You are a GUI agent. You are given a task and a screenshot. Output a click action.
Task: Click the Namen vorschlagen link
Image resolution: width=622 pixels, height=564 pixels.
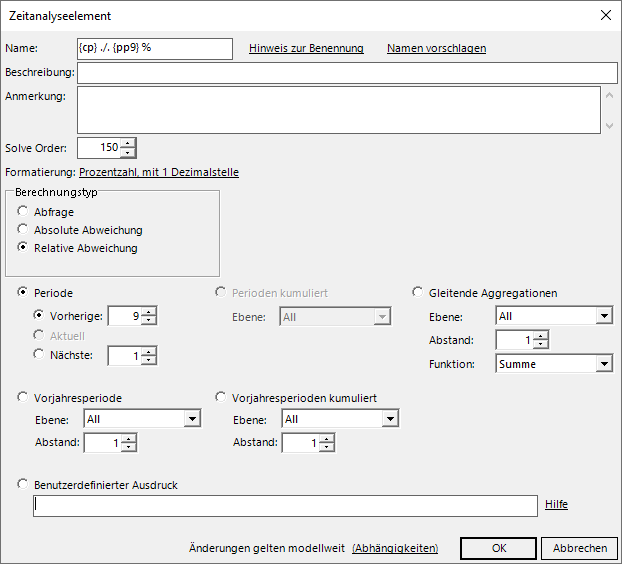point(436,48)
